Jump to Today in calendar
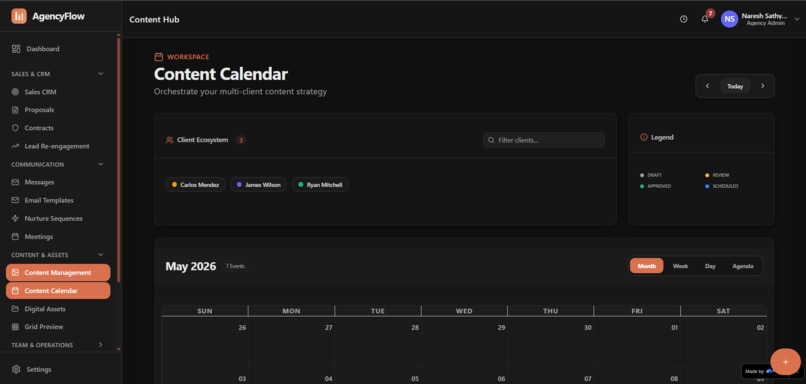806x384 pixels. click(735, 86)
